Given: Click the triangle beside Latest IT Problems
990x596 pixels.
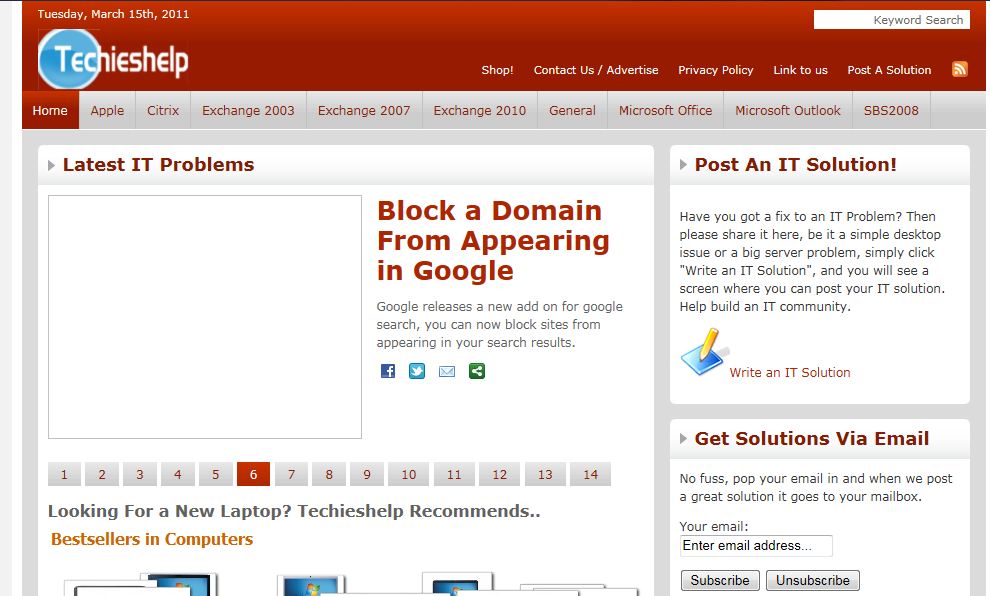Looking at the screenshot, I should click(51, 165).
